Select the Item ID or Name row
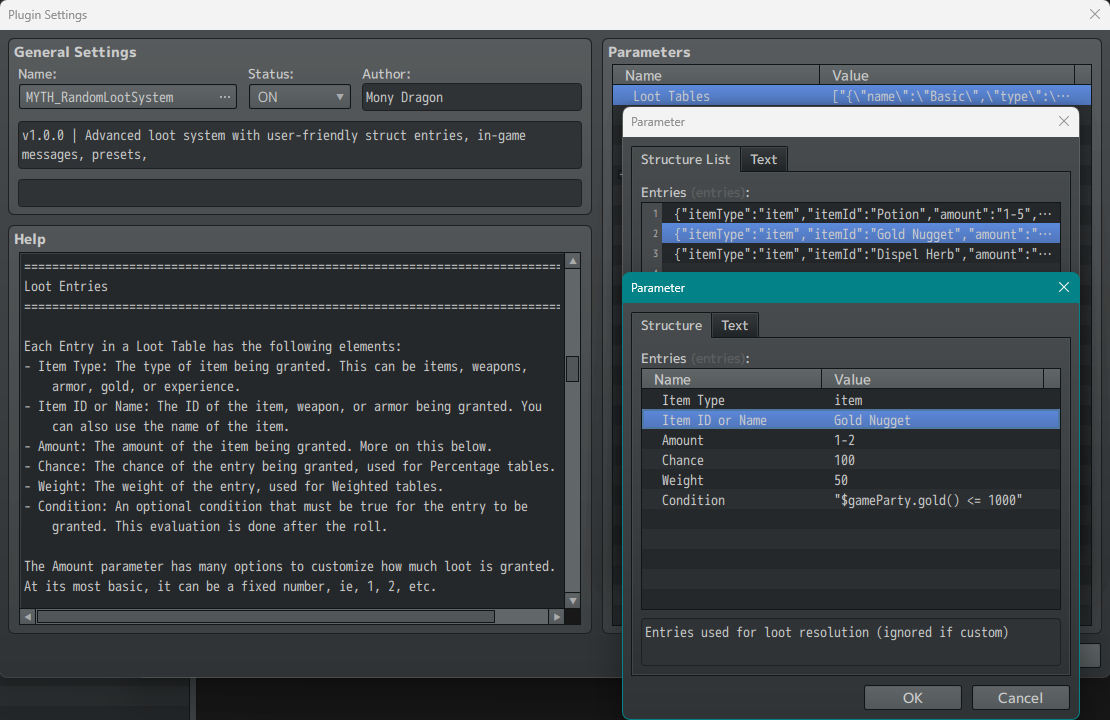This screenshot has width=1110, height=720. tap(851, 420)
